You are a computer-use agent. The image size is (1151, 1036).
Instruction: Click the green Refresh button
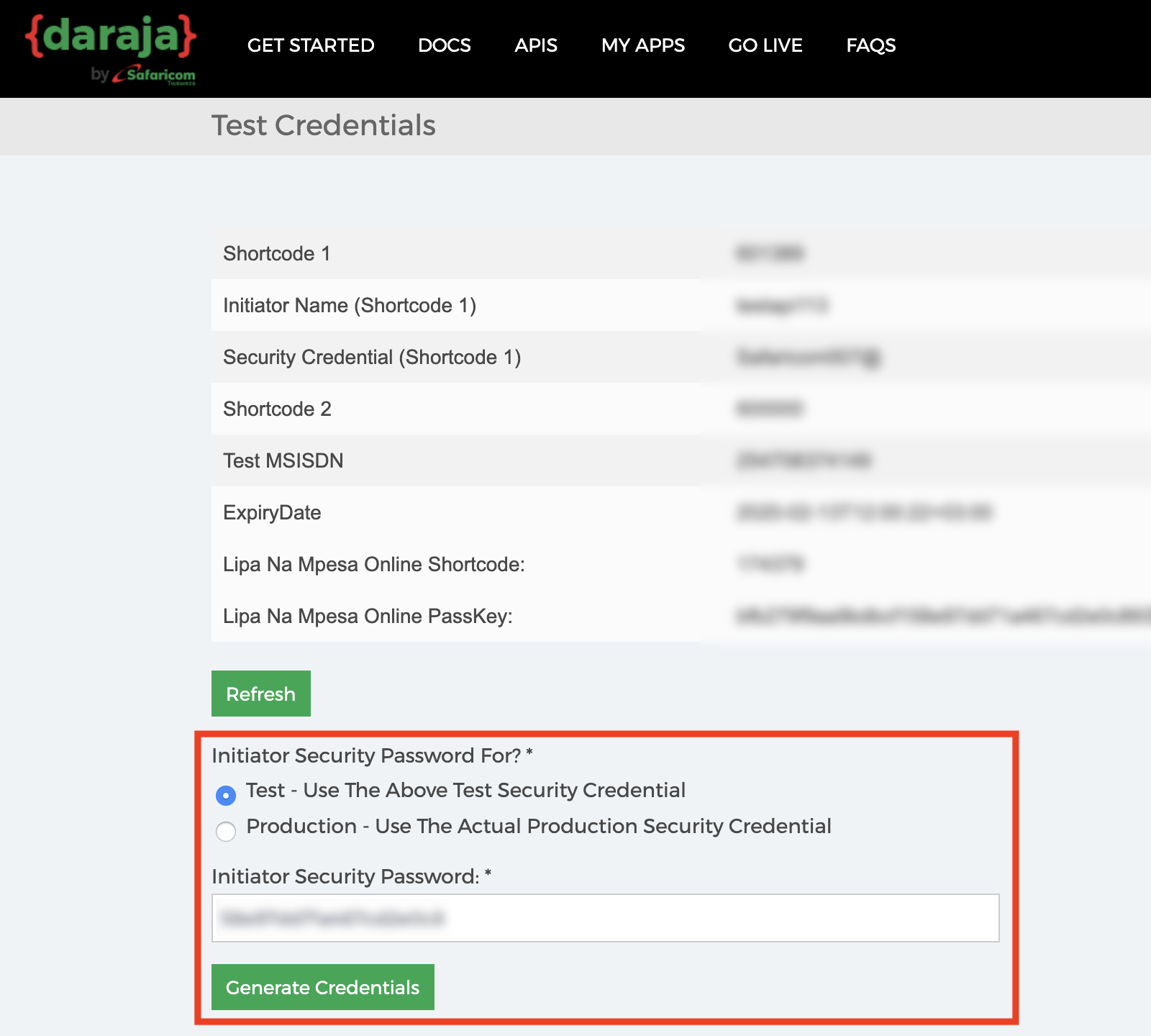(x=261, y=694)
